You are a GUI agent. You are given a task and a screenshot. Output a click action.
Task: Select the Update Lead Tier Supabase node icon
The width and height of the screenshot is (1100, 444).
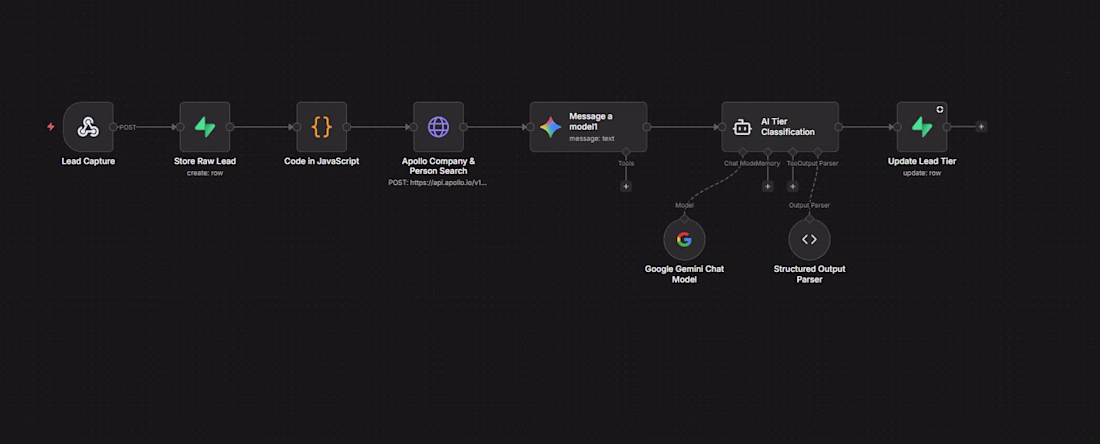click(922, 127)
